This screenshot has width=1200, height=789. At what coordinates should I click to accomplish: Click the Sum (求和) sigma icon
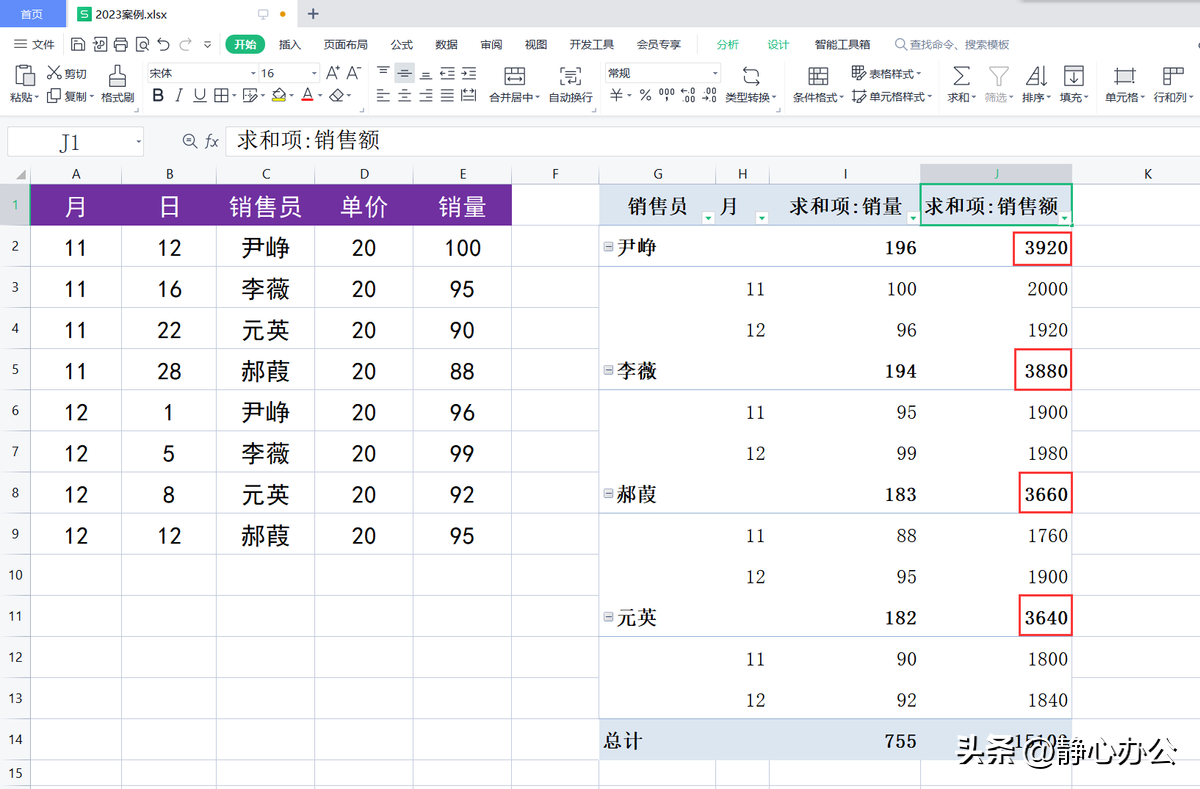point(960,76)
